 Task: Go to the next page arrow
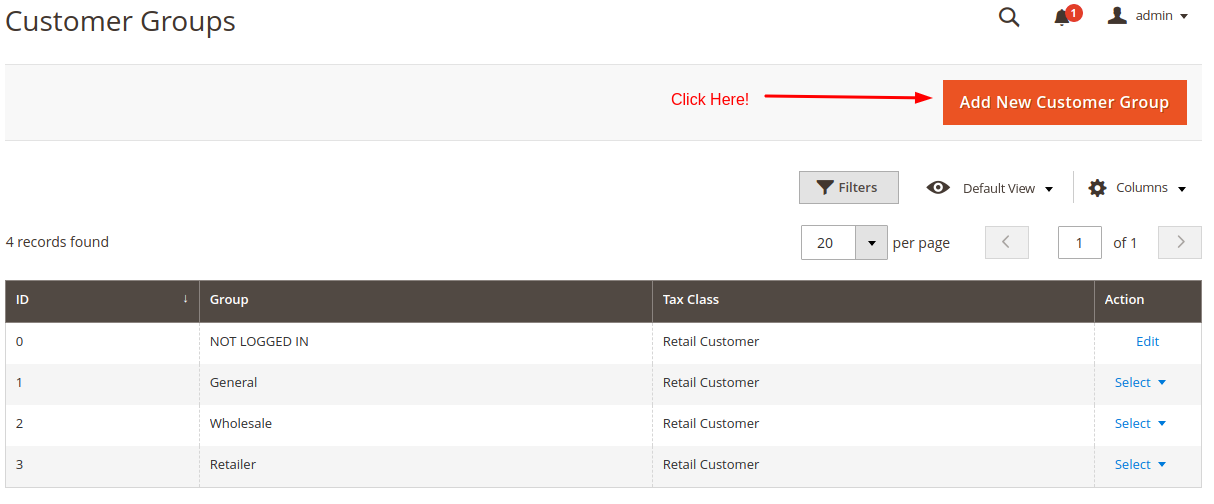[1180, 242]
